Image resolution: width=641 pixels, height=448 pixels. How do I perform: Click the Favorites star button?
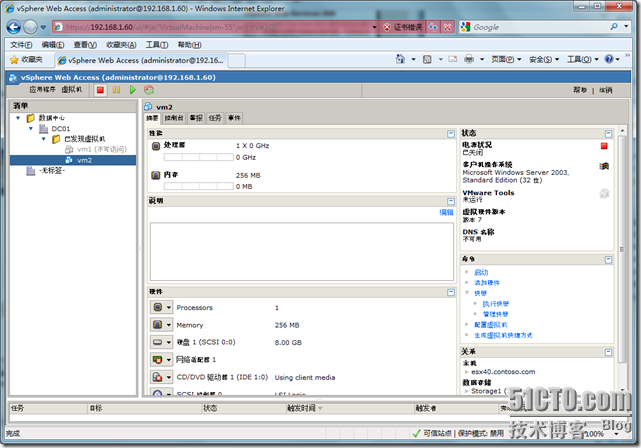pos(27,60)
